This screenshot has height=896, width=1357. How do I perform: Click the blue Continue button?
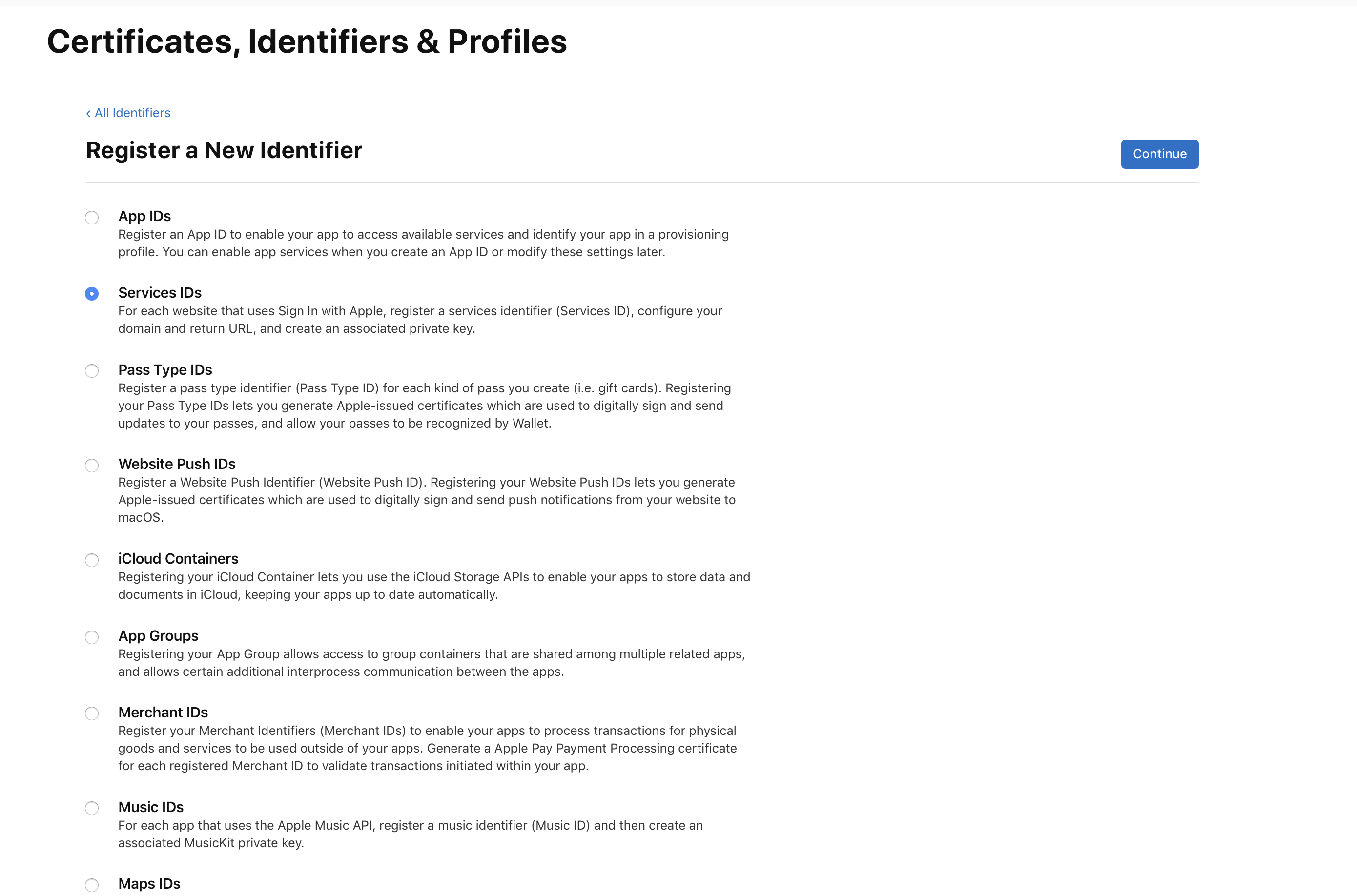[x=1159, y=154]
